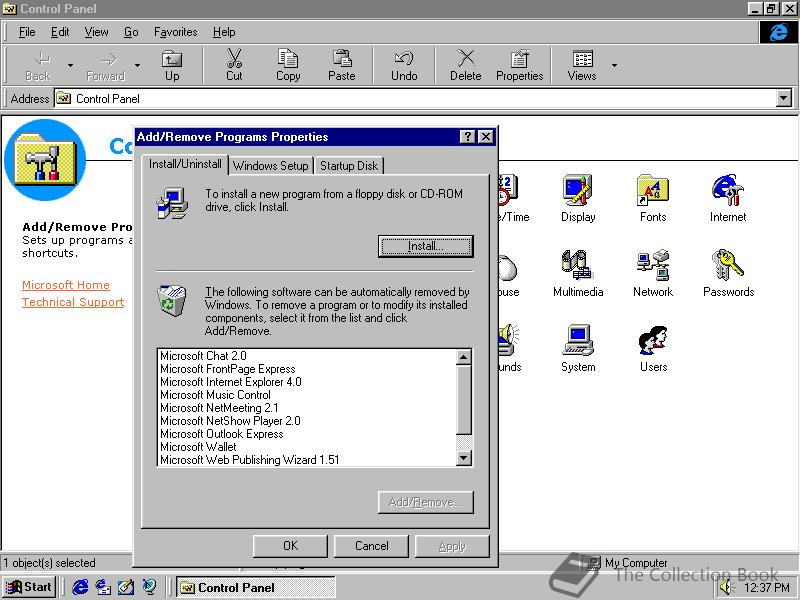Select Microsoft Internet Explorer 4.0 entry
This screenshot has height=600, width=800.
(307, 382)
